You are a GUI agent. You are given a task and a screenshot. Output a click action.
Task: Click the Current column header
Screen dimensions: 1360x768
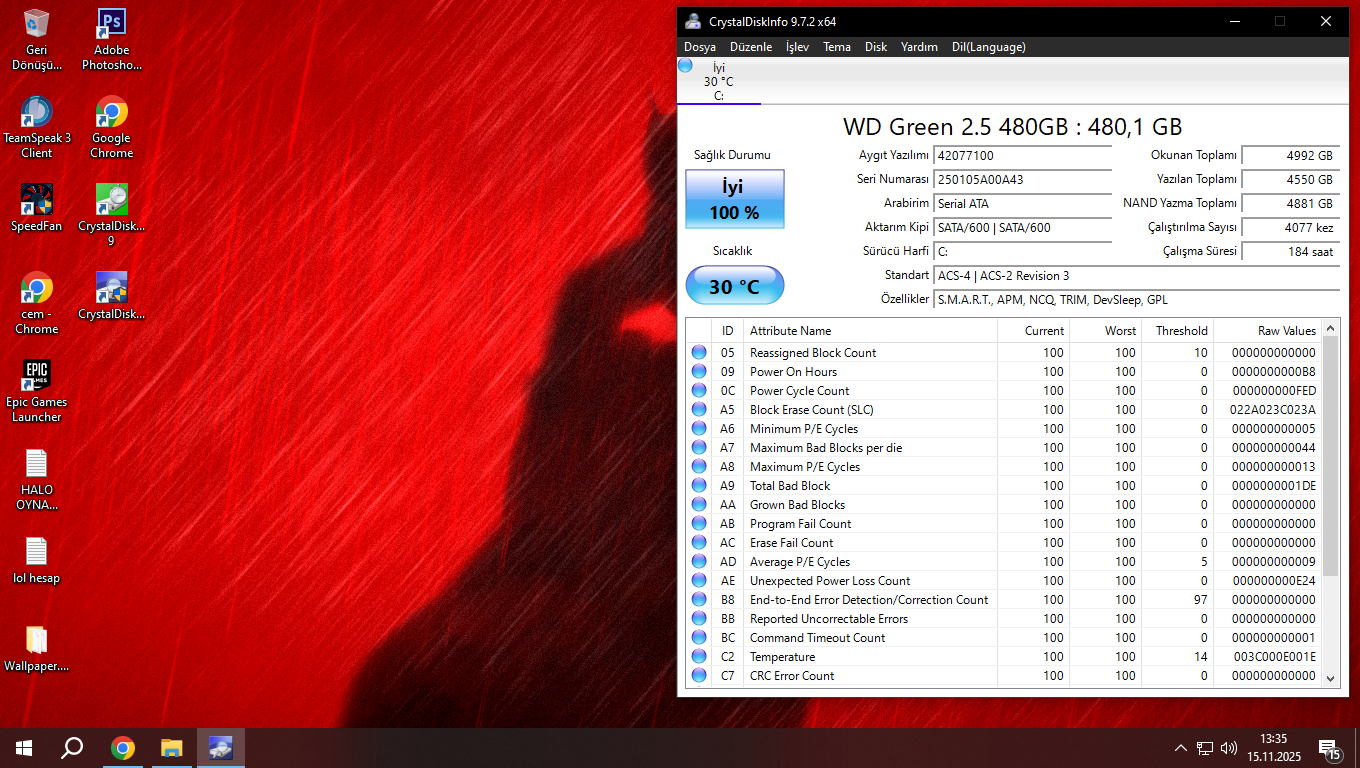[1034, 330]
